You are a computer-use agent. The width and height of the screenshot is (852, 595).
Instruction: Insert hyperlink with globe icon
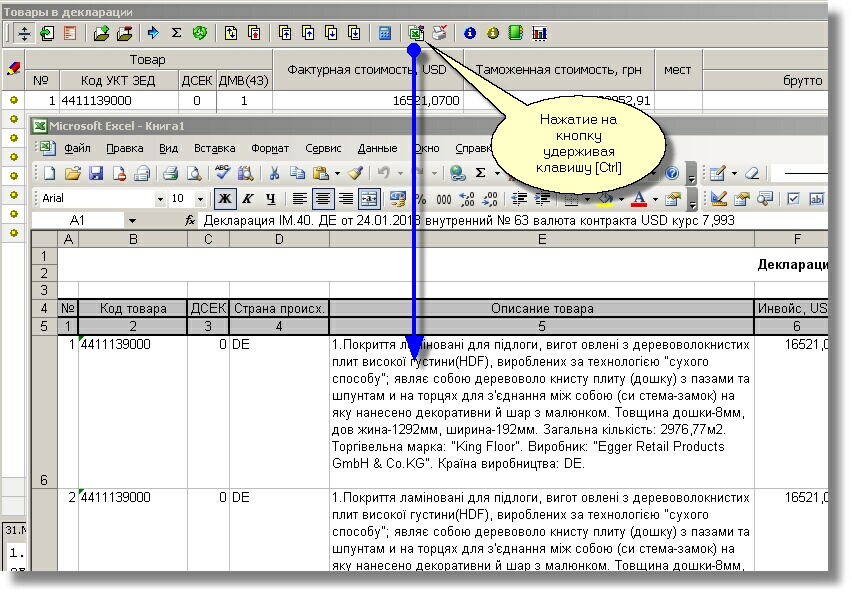[x=458, y=173]
